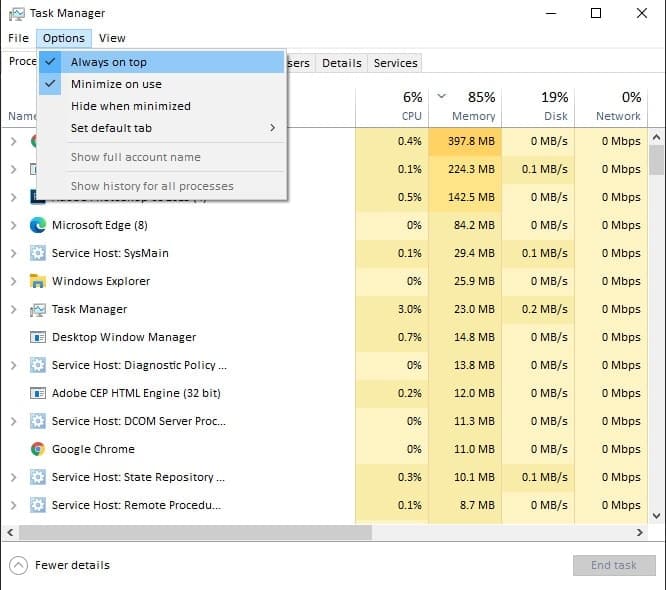The image size is (666, 590).
Task: Open the View menu
Action: pyautogui.click(x=112, y=38)
